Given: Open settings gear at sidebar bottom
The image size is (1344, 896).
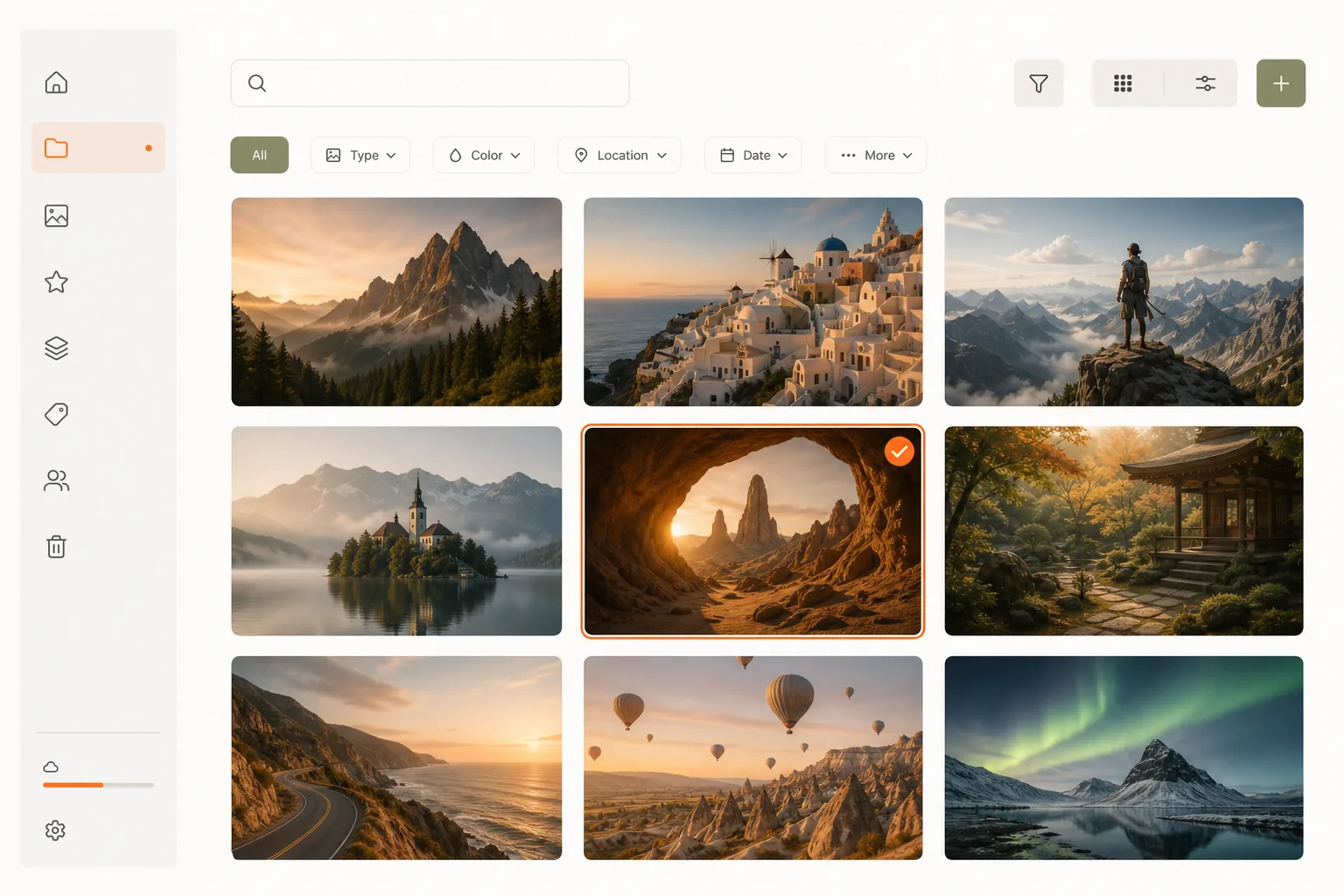Looking at the screenshot, I should tap(55, 830).
